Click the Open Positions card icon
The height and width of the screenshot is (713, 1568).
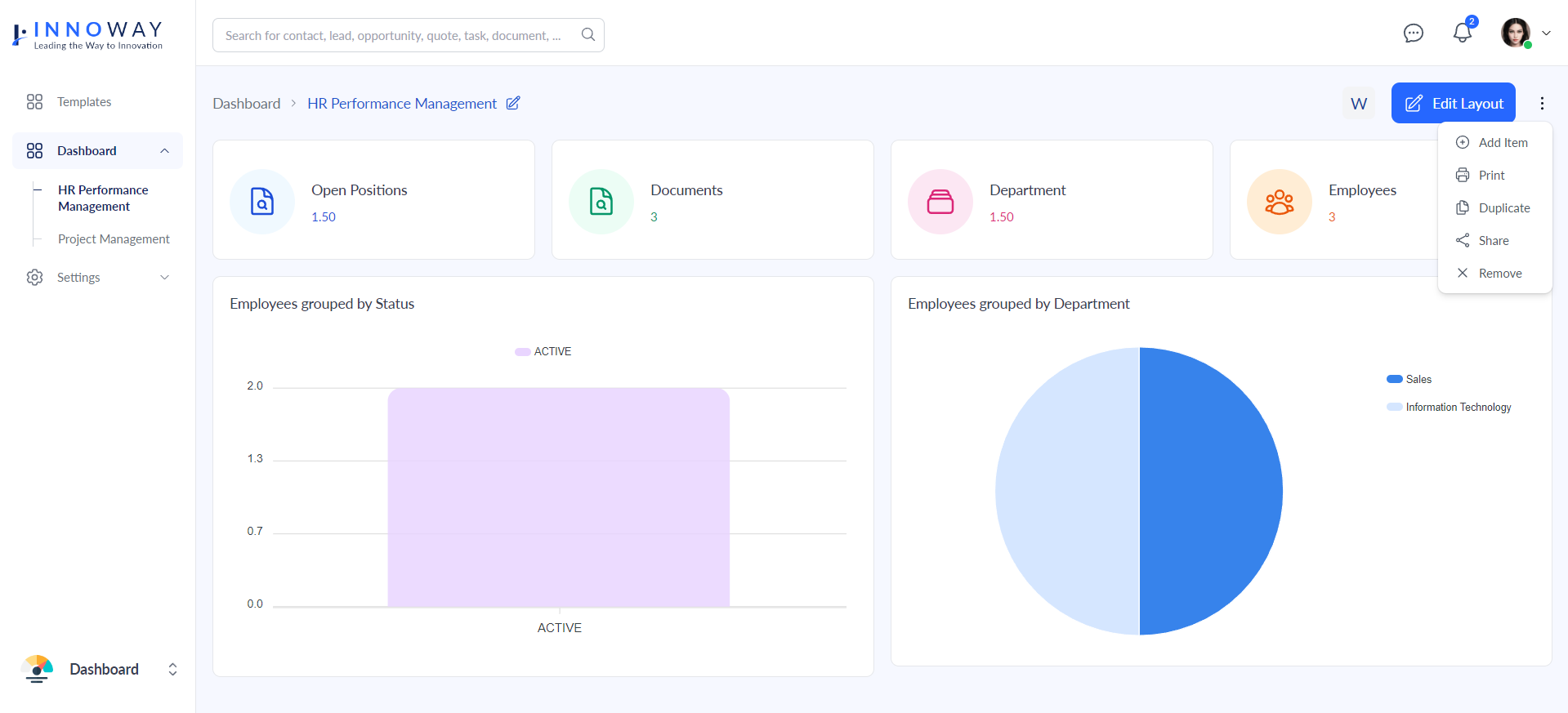pos(262,202)
